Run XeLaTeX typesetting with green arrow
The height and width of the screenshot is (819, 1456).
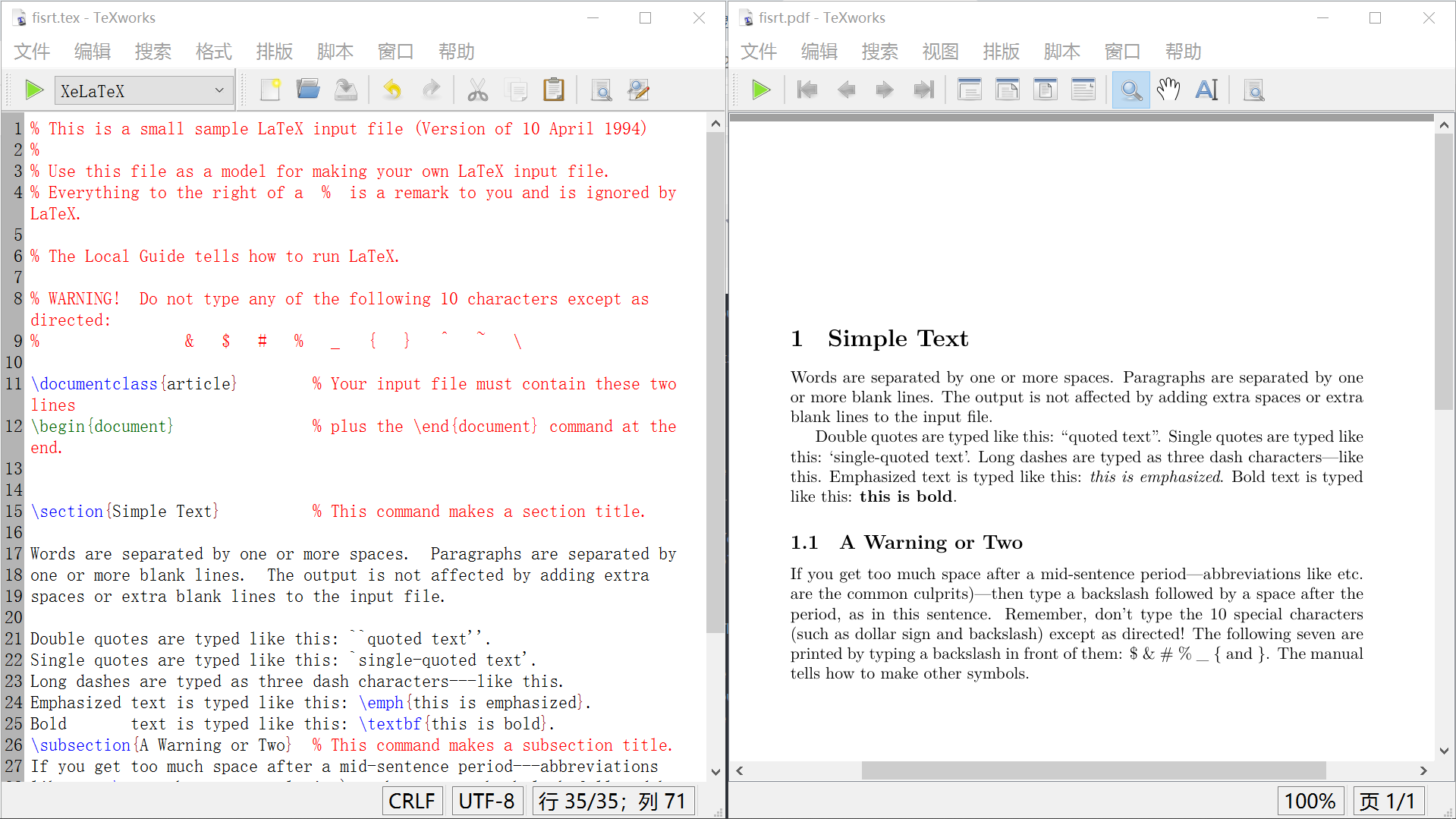click(33, 90)
